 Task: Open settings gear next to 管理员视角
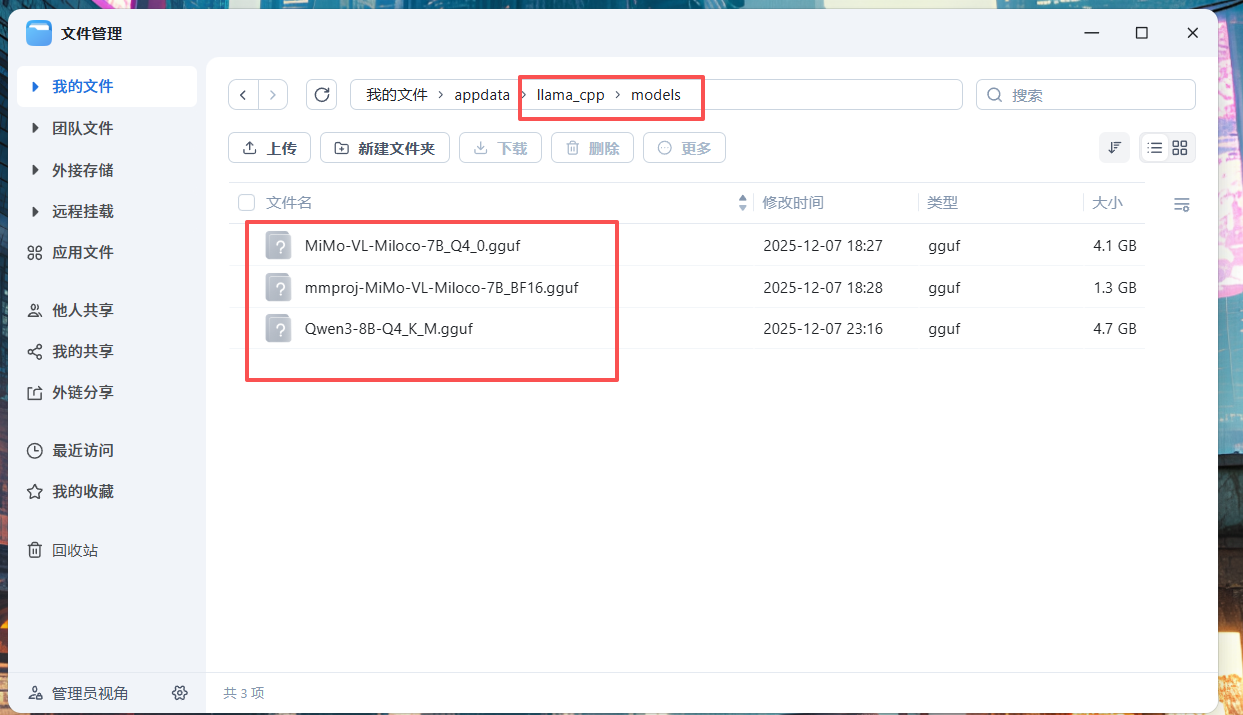tap(180, 693)
